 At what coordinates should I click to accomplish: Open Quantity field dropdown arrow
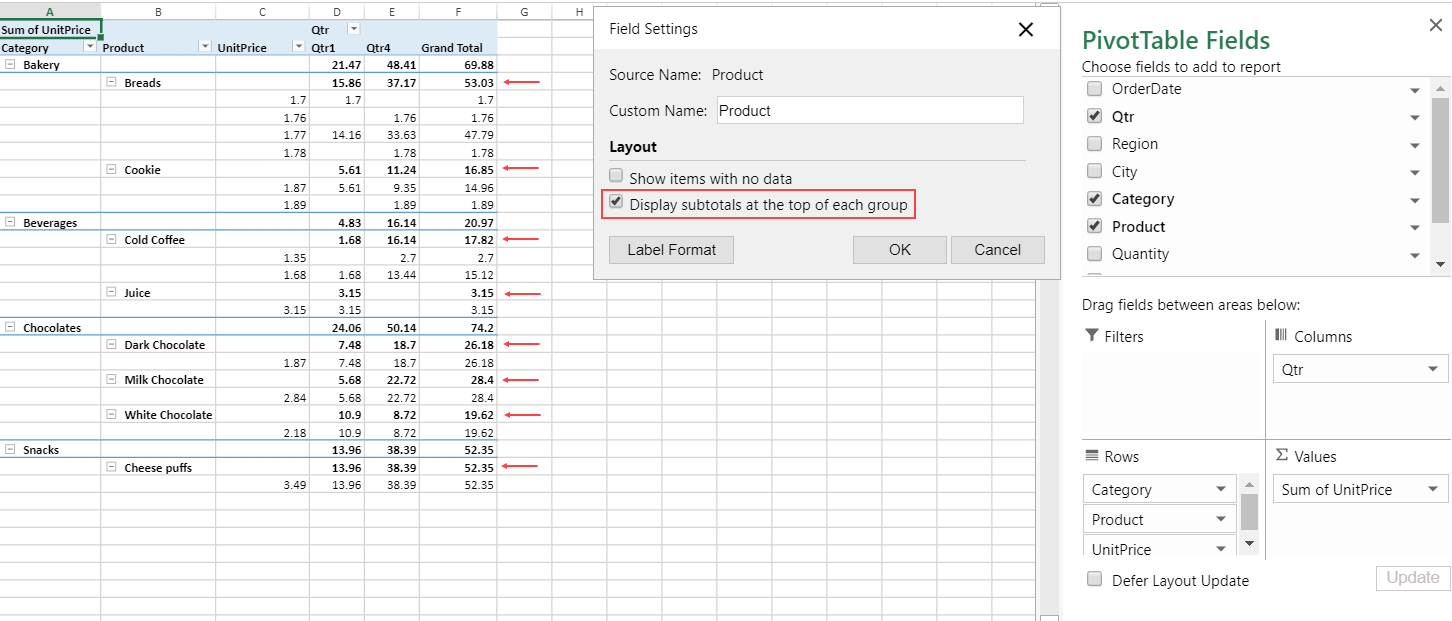click(x=1415, y=256)
